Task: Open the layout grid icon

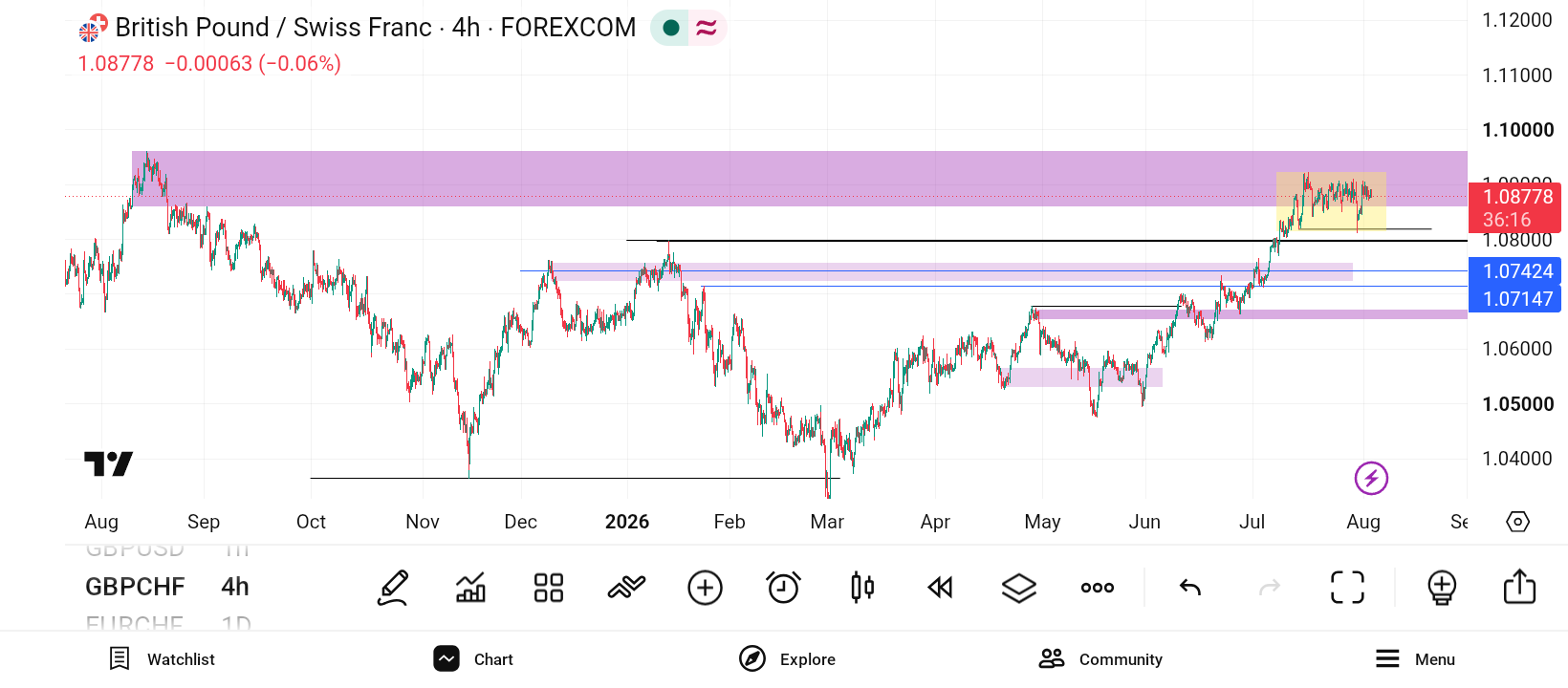Action: (549, 588)
